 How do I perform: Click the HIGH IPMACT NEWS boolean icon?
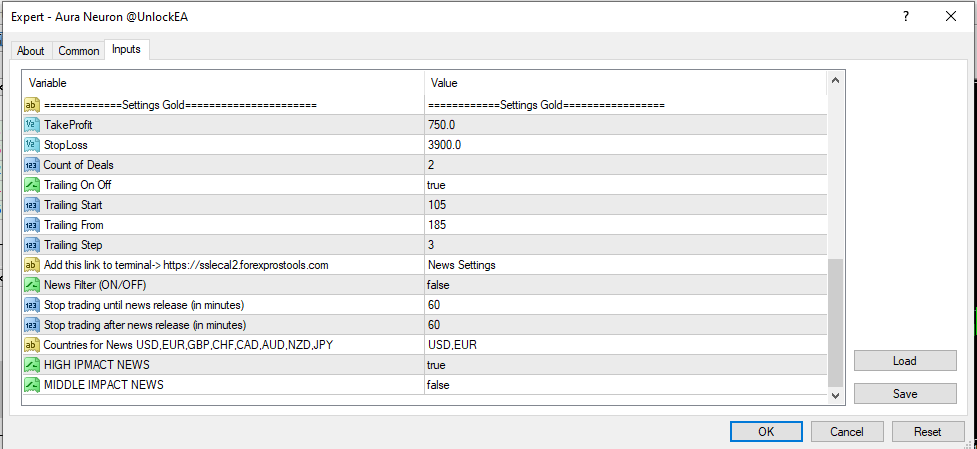pyautogui.click(x=31, y=365)
